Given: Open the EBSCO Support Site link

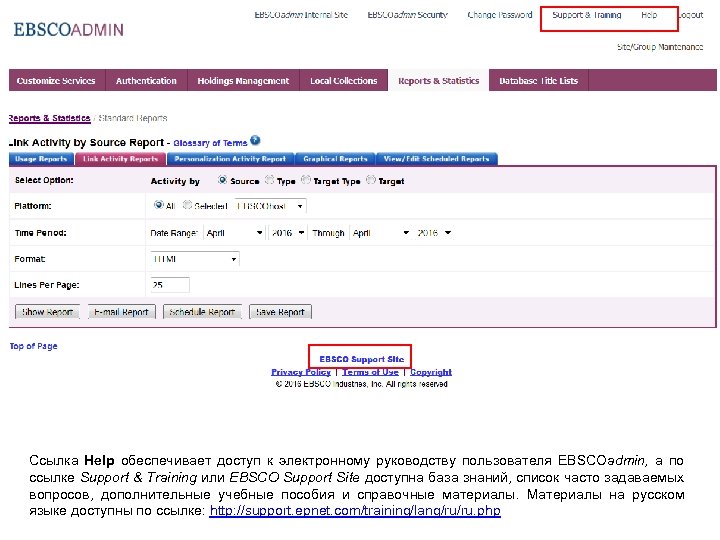Looking at the screenshot, I should tap(362, 359).
